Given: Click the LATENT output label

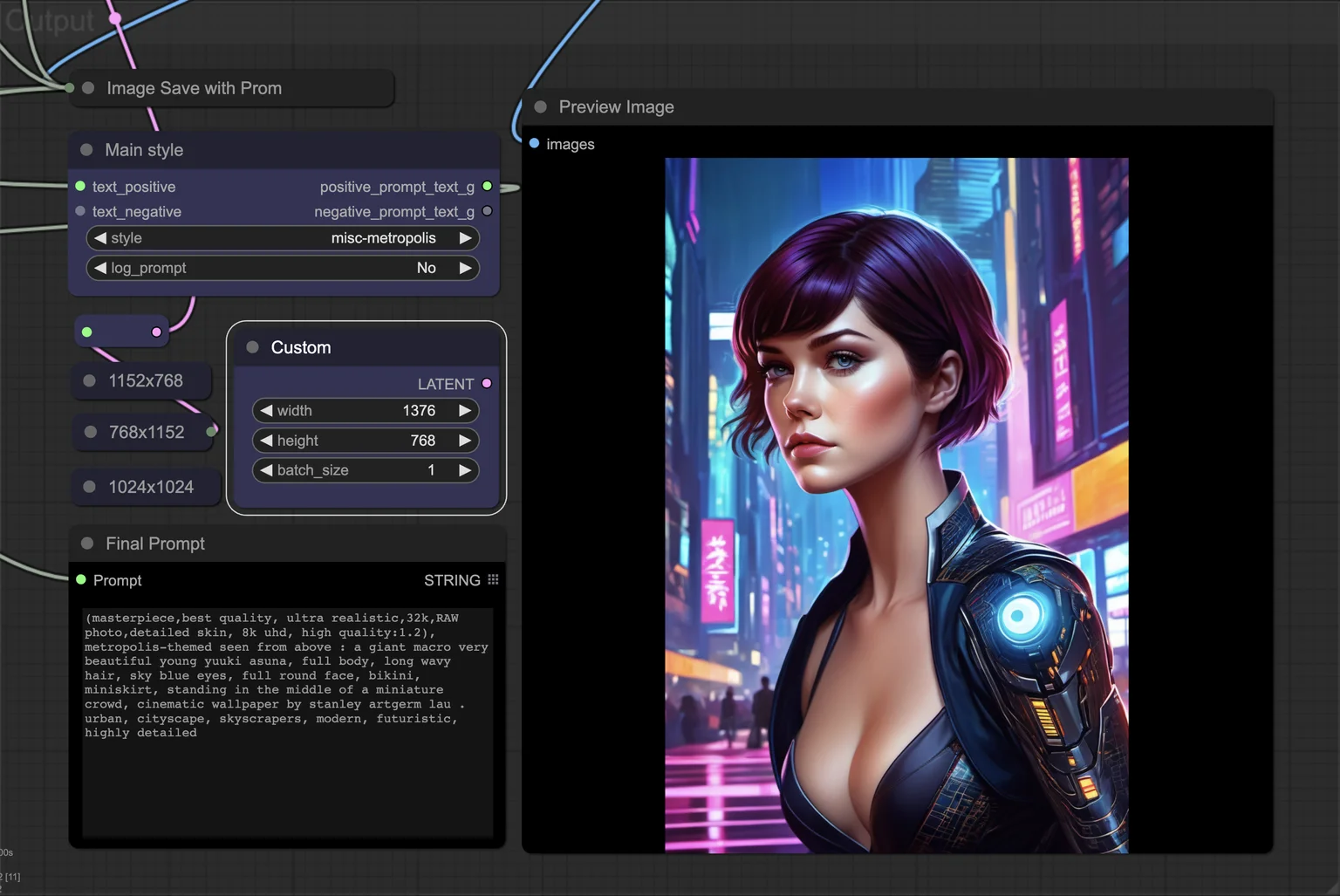Looking at the screenshot, I should pyautogui.click(x=446, y=384).
